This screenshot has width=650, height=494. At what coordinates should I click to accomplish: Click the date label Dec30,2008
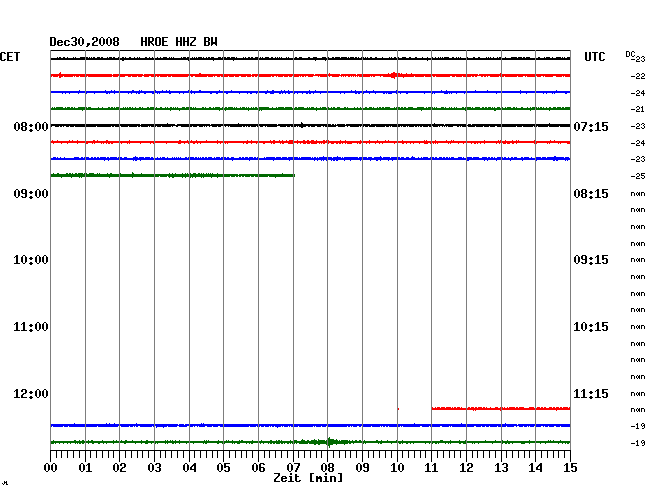pyautogui.click(x=84, y=42)
